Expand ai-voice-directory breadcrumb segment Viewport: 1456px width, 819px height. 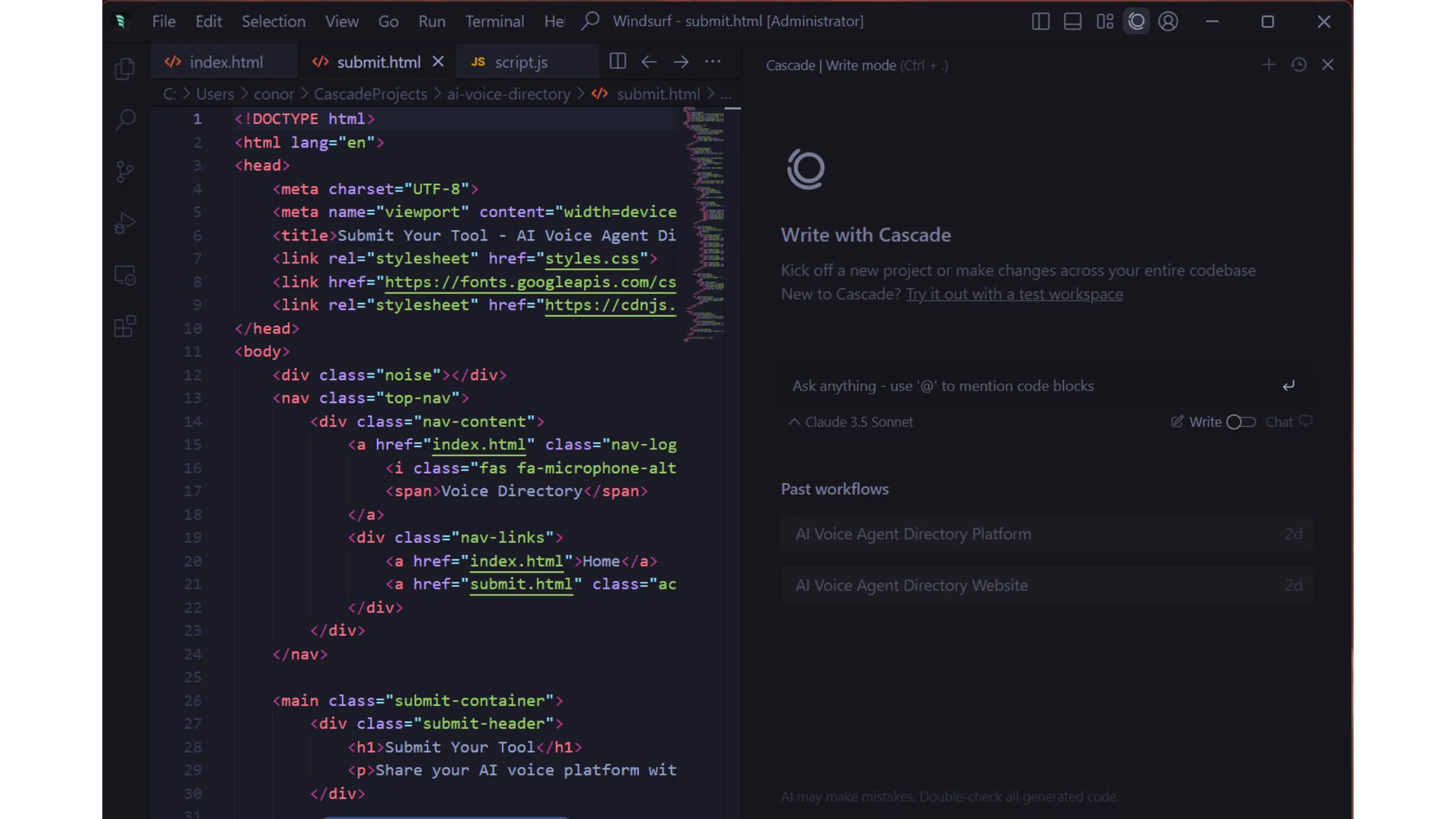508,94
